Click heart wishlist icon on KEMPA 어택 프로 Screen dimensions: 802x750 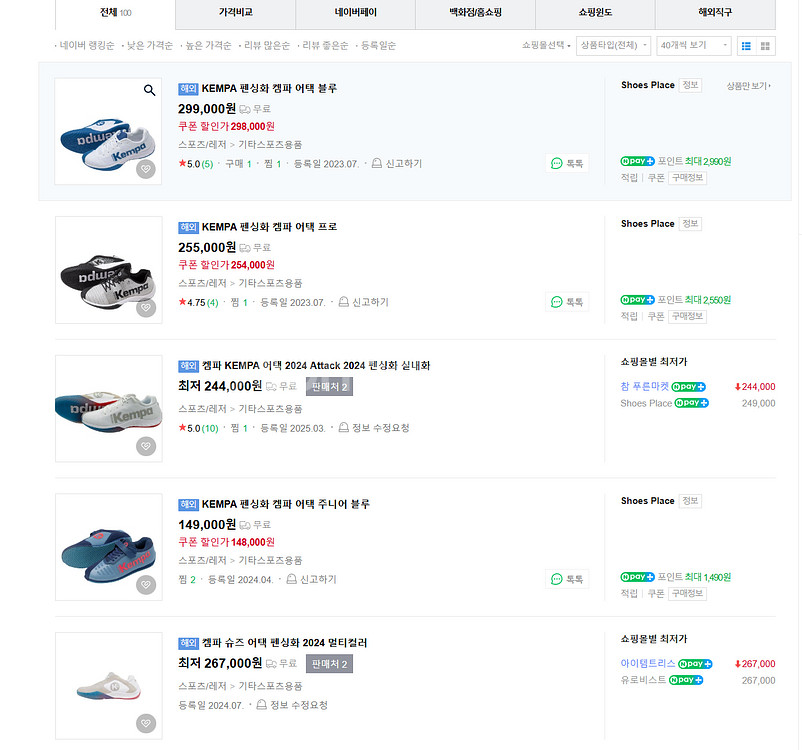point(146,308)
